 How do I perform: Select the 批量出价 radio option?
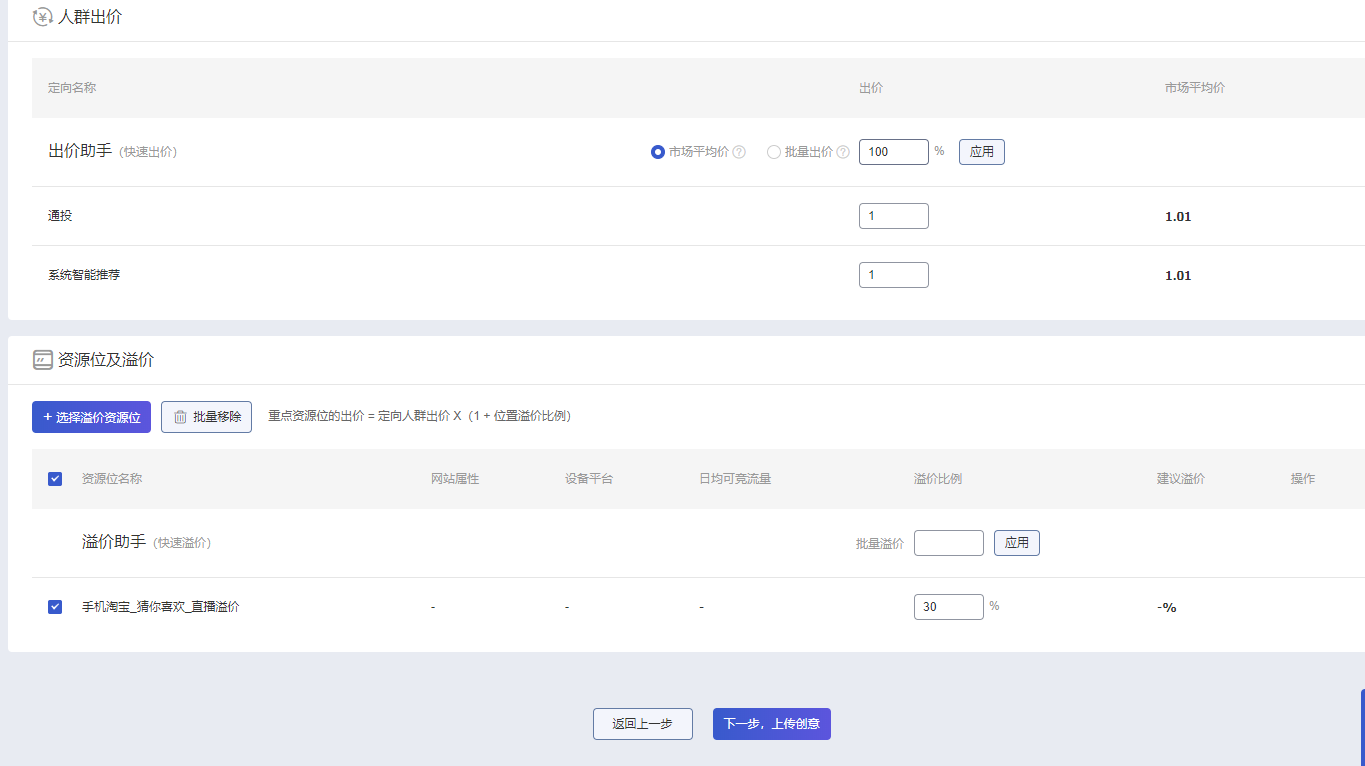click(x=774, y=152)
